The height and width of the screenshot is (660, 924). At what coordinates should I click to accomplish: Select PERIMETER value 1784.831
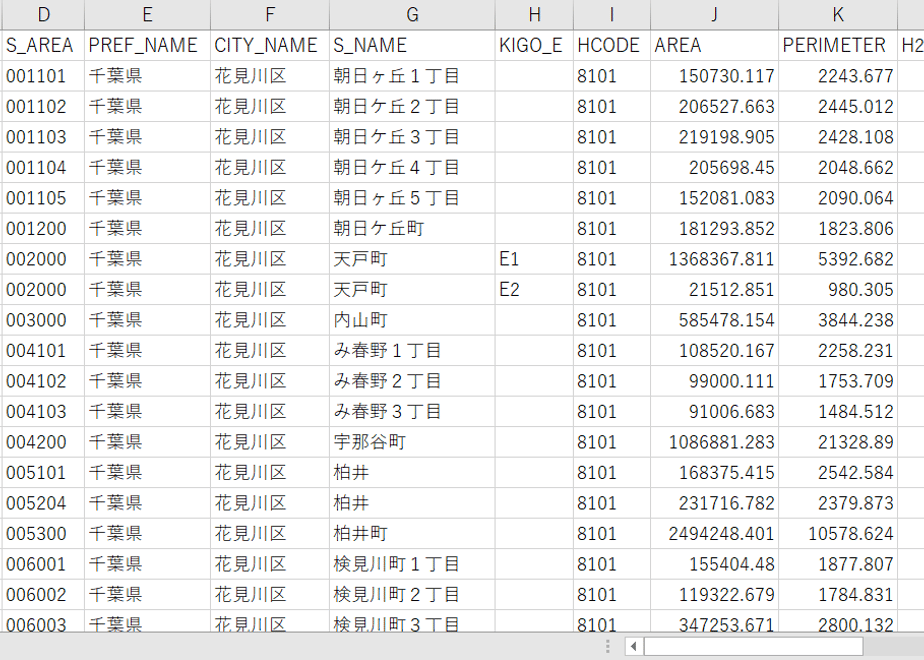(838, 595)
